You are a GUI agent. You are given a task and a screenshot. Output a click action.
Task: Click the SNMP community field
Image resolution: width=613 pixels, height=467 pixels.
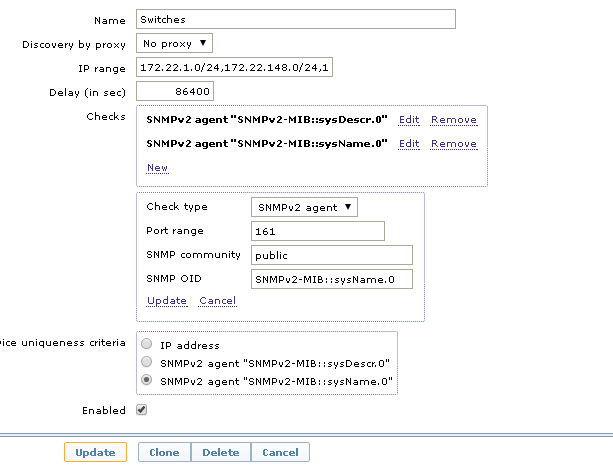pyautogui.click(x=330, y=255)
